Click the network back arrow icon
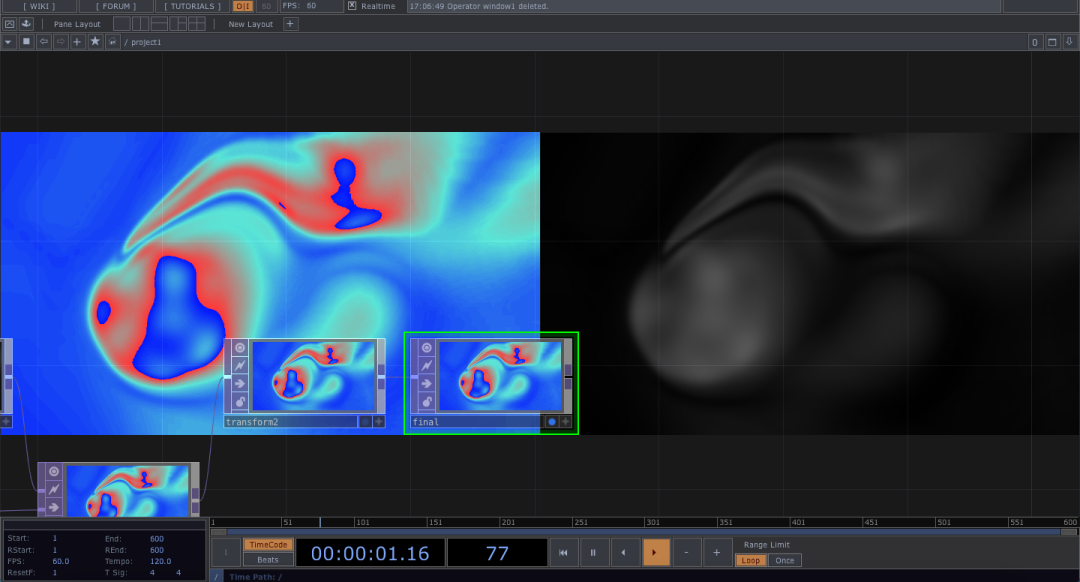 (44, 42)
